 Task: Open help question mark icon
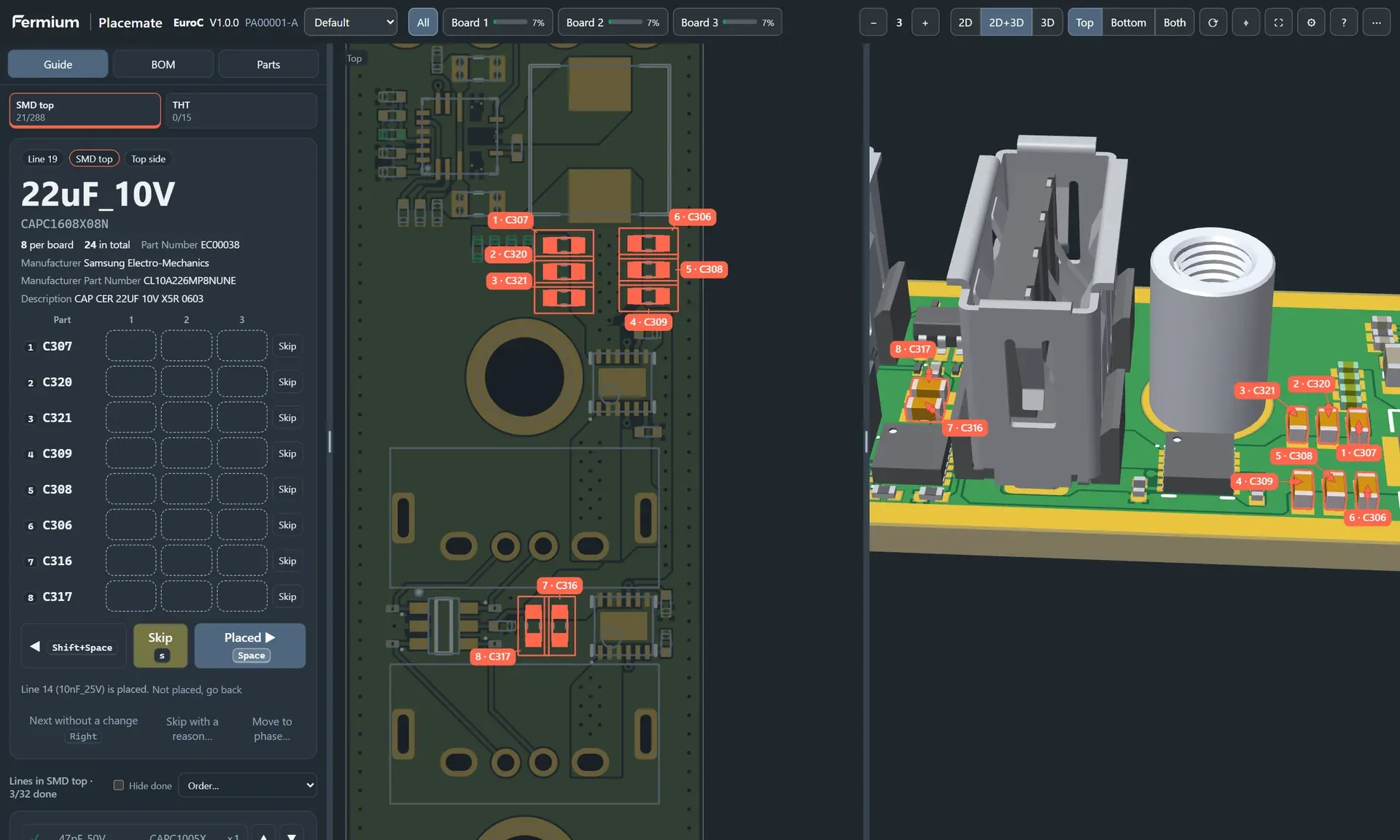(x=1344, y=23)
